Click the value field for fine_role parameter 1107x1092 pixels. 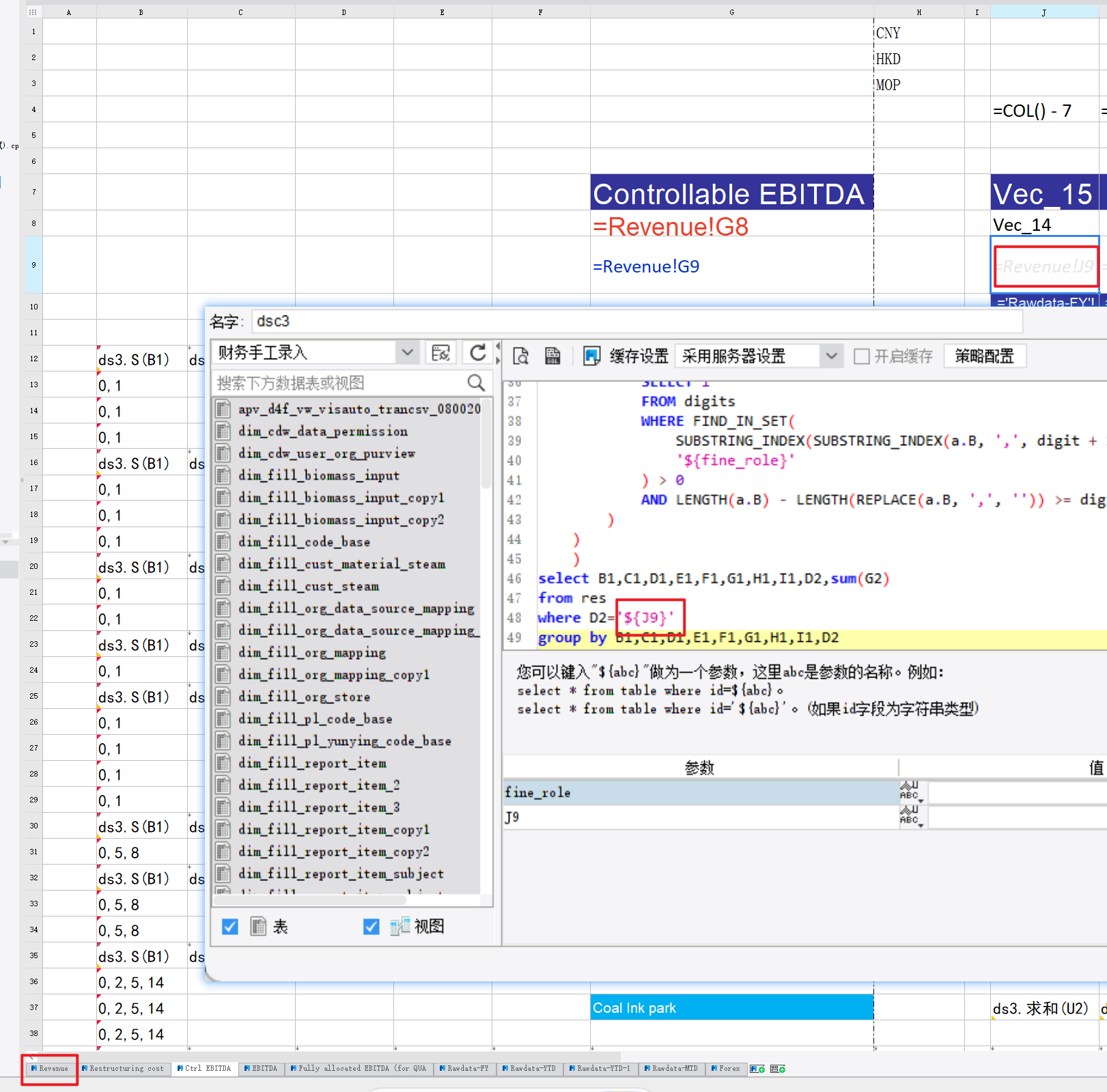[x=1017, y=792]
